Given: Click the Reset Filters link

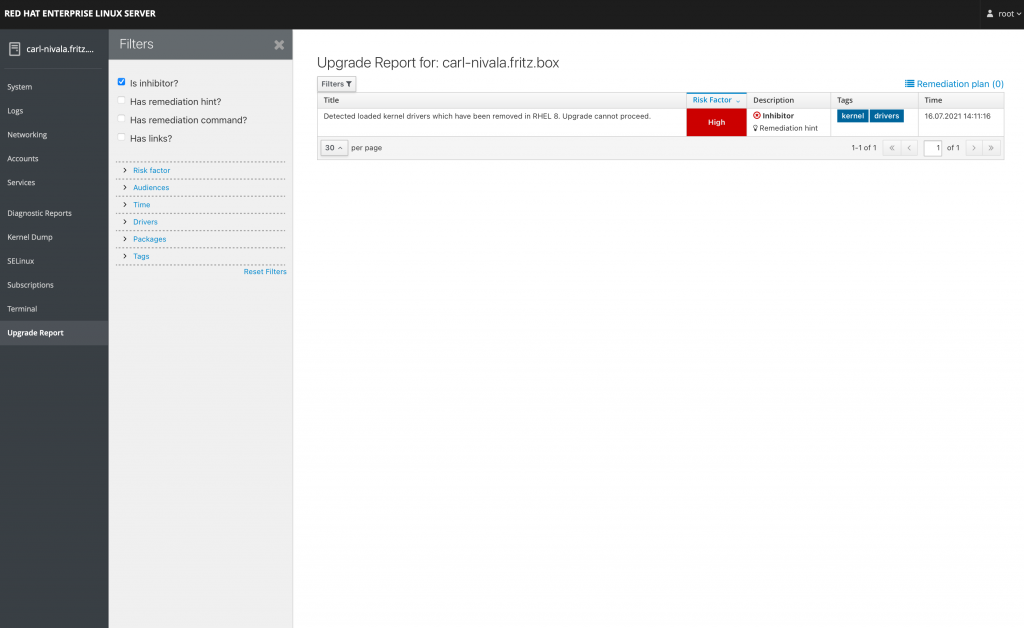Looking at the screenshot, I should (x=265, y=272).
